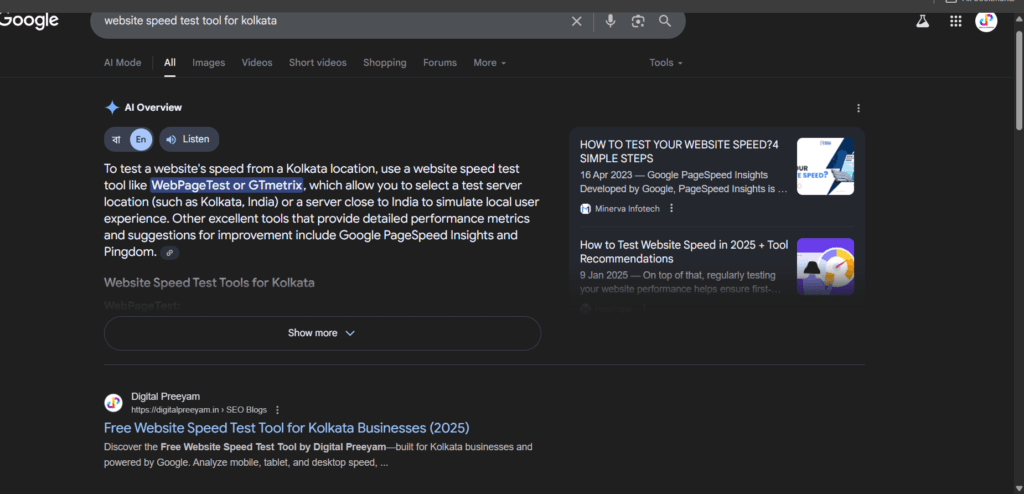
Task: Open Search Labs flask icon
Action: tap(922, 21)
